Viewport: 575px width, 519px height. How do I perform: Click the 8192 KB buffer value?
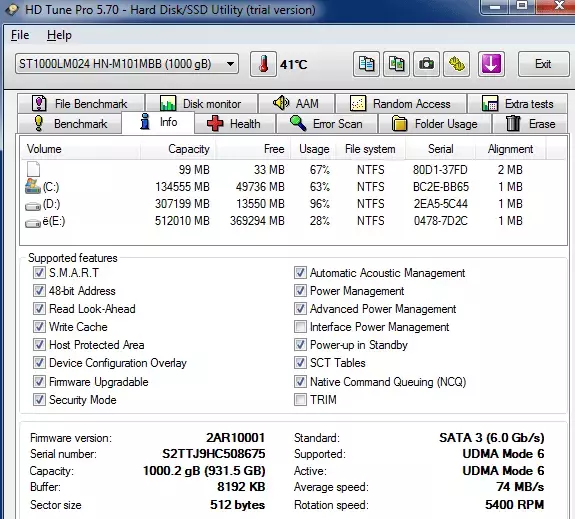point(241,487)
